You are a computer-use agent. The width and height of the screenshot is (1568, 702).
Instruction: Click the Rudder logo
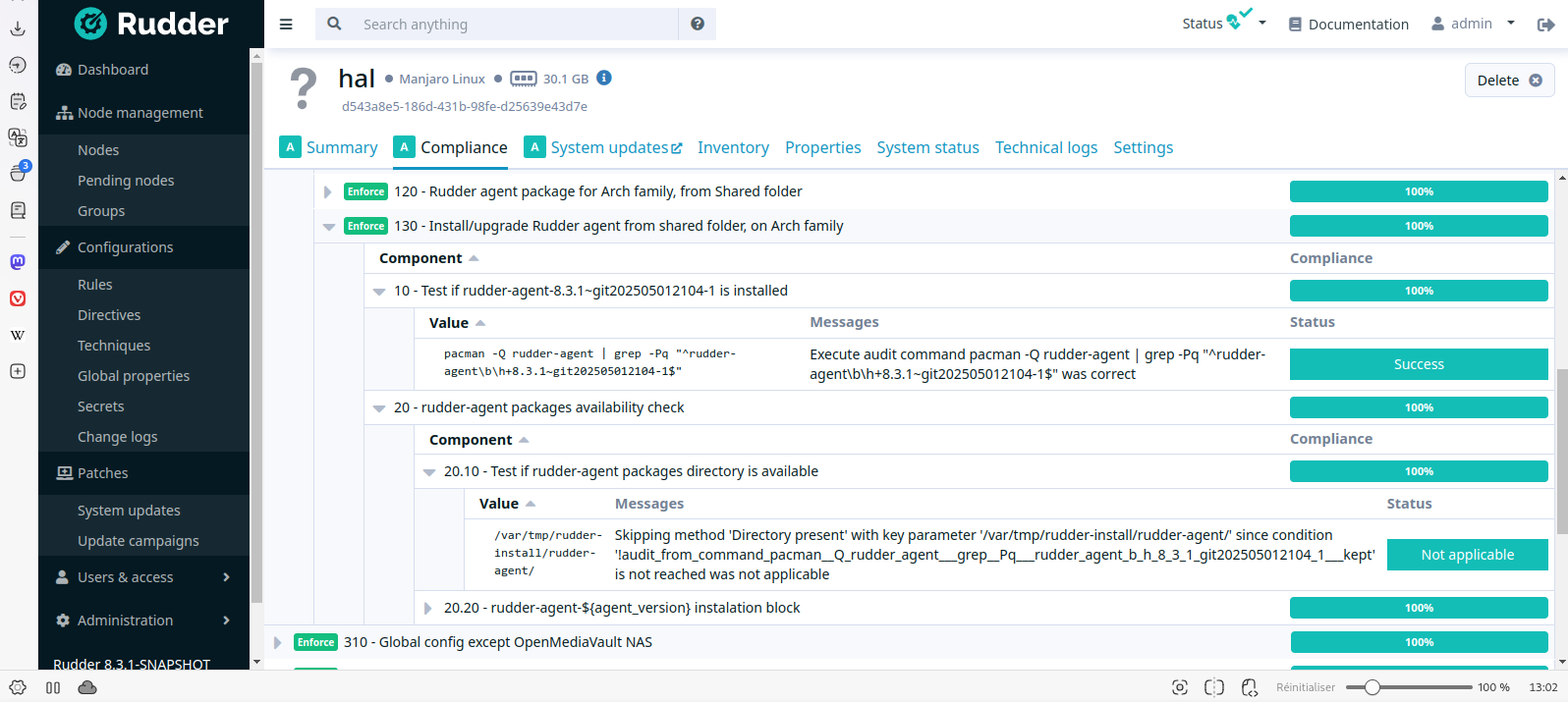point(151,24)
